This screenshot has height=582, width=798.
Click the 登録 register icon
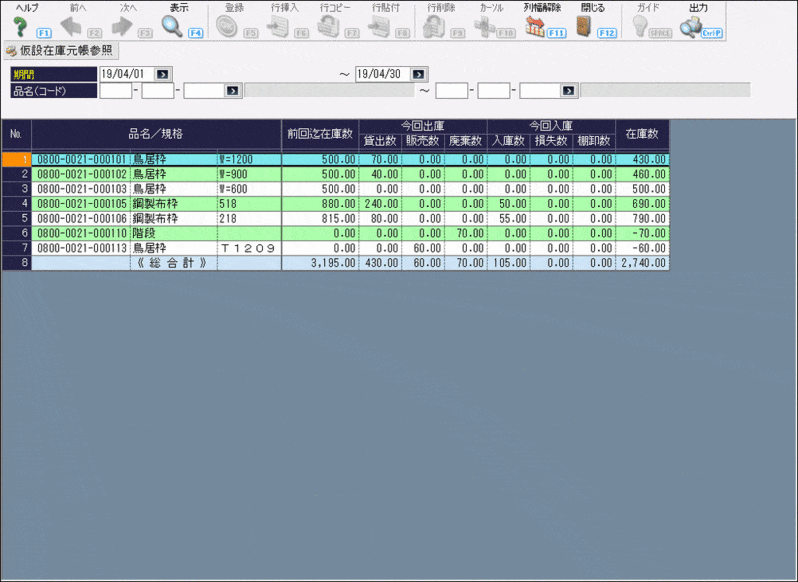click(226, 26)
